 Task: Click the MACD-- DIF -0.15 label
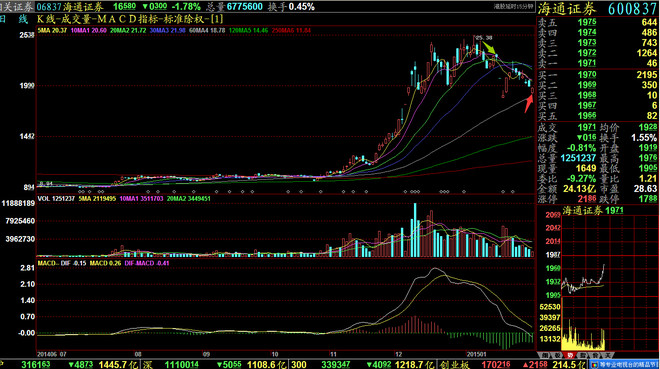62,263
